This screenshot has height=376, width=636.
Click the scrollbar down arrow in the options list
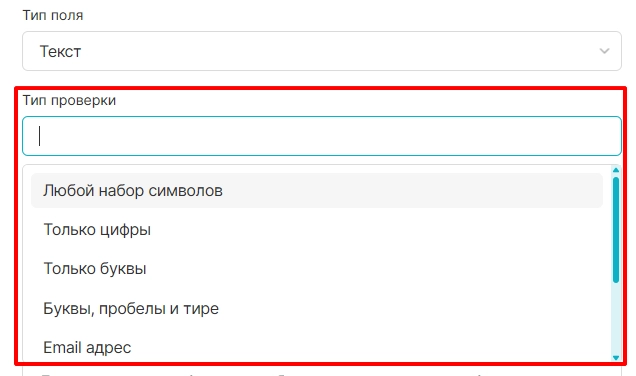[616, 357]
